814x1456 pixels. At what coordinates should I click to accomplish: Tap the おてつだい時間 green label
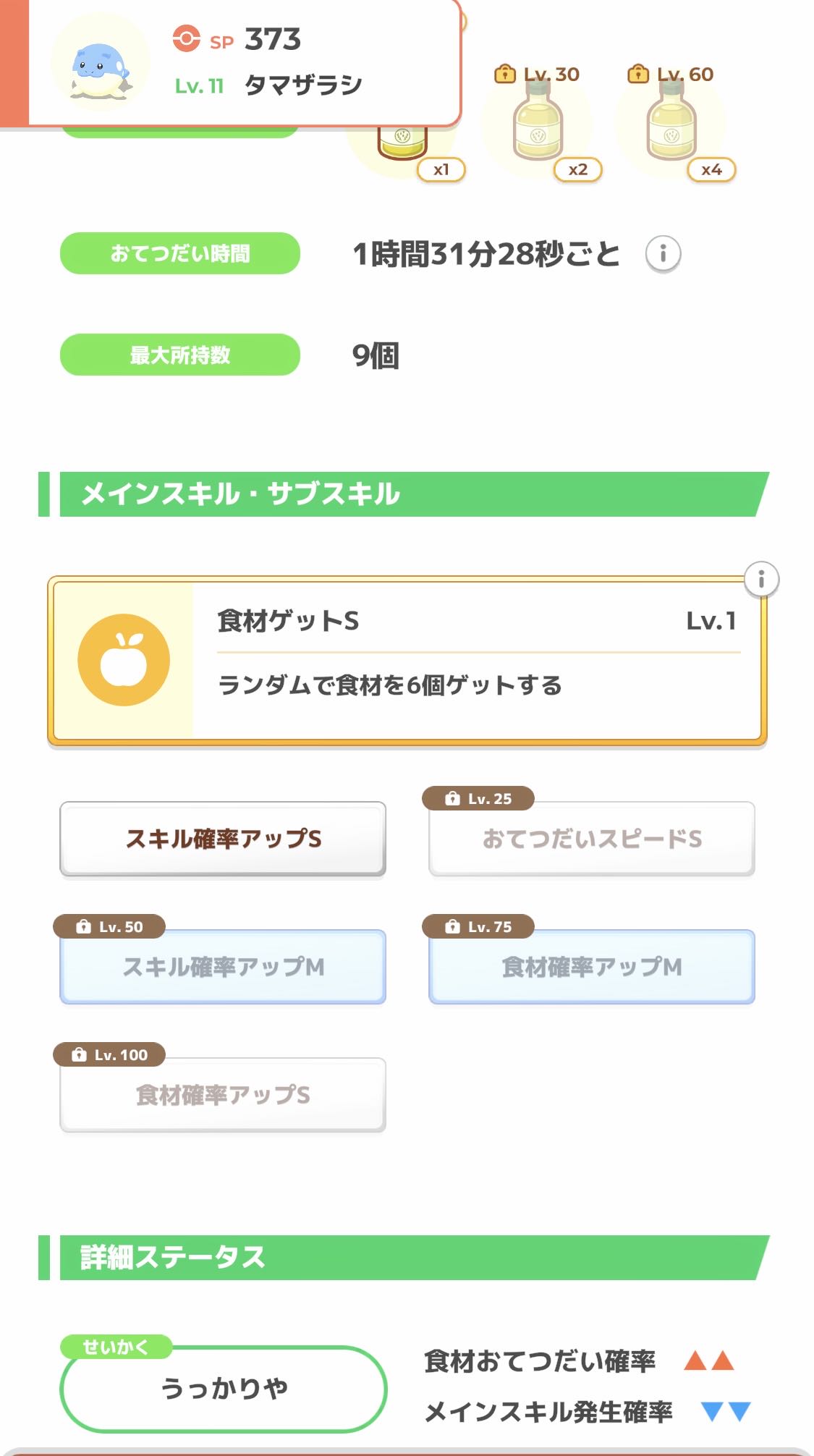(x=180, y=254)
